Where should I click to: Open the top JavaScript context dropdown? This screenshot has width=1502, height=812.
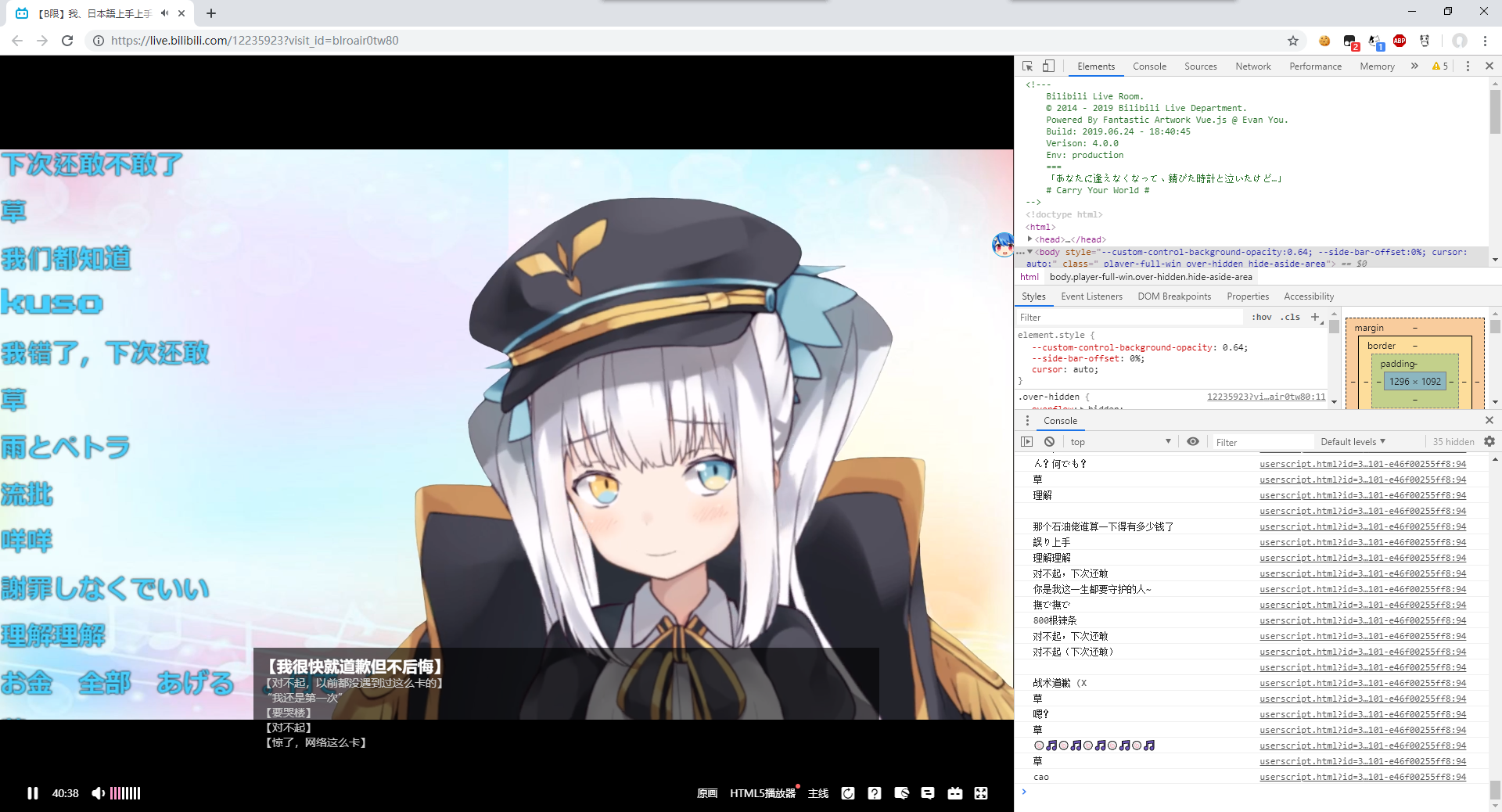coord(1120,442)
